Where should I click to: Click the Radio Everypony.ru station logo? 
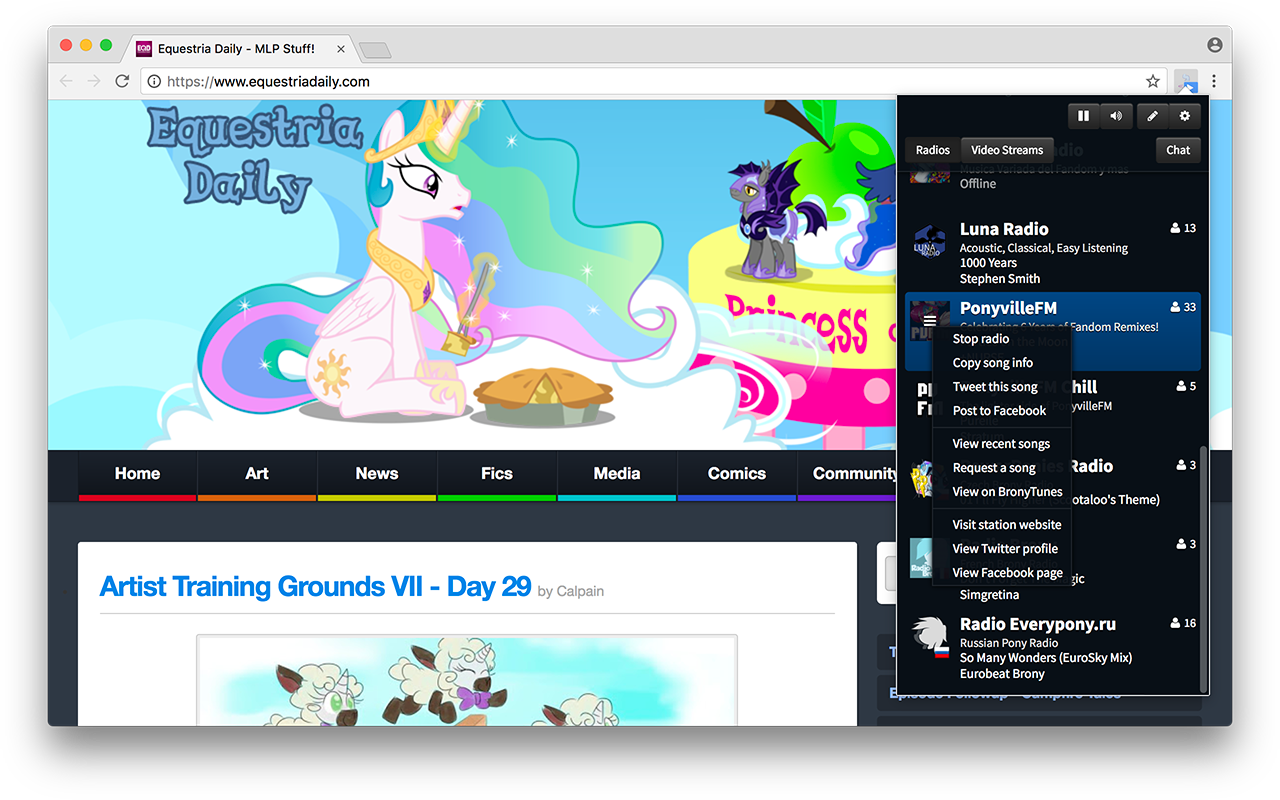(929, 636)
